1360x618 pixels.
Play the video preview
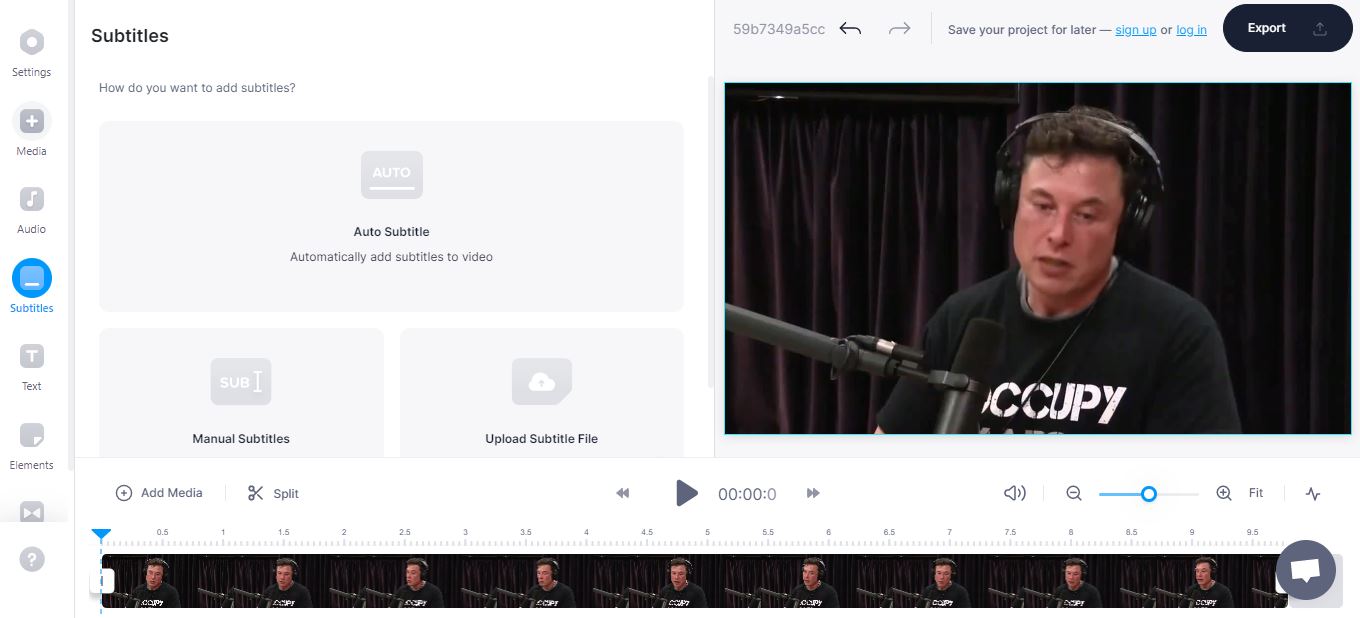tap(686, 493)
